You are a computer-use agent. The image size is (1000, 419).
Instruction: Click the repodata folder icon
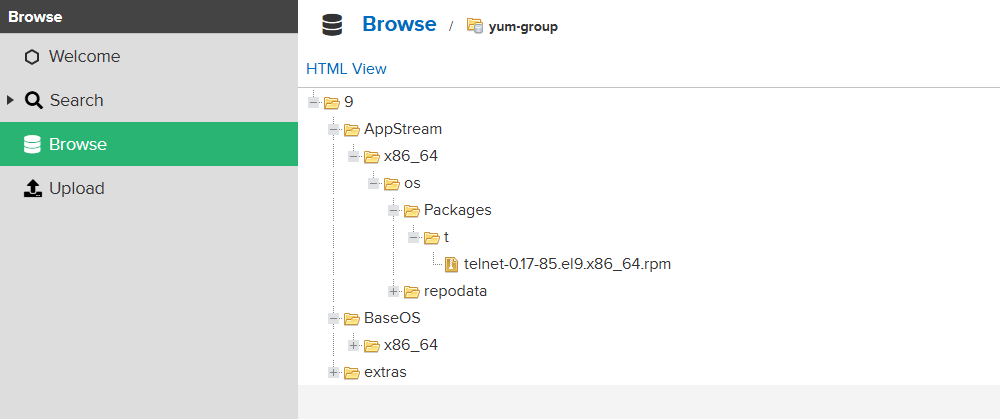pos(412,291)
